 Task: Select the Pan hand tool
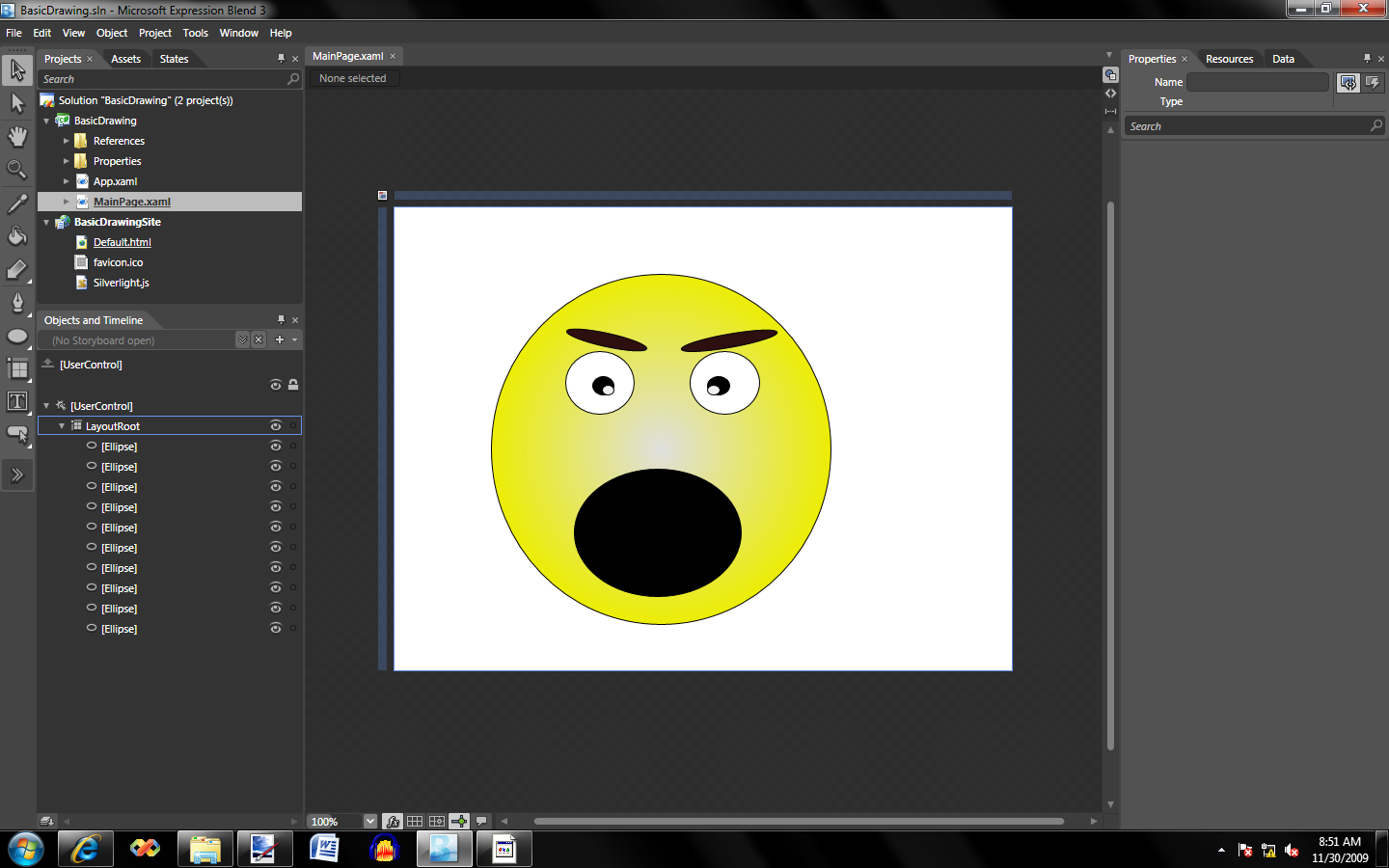tap(17, 136)
